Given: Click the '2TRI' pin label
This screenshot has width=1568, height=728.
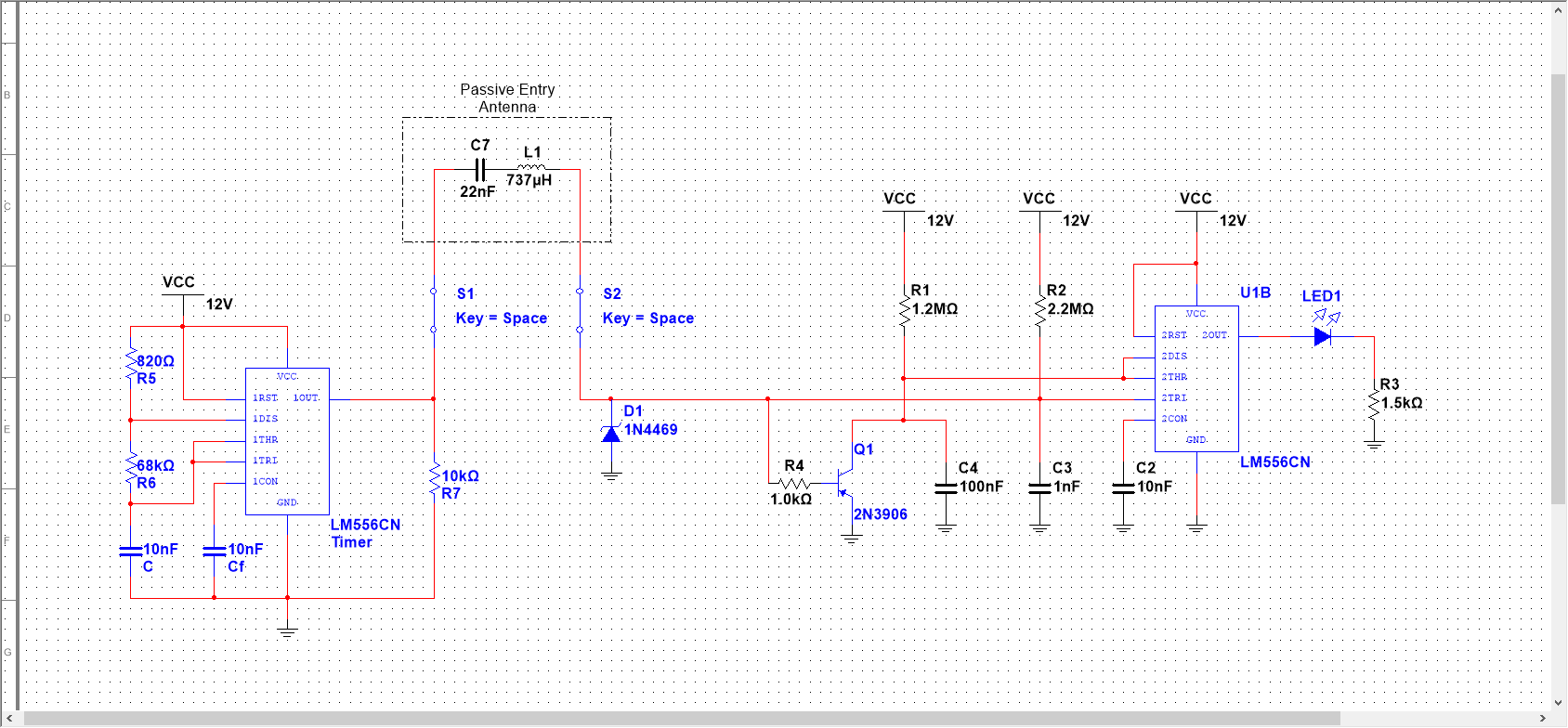Looking at the screenshot, I should coord(1174,397).
